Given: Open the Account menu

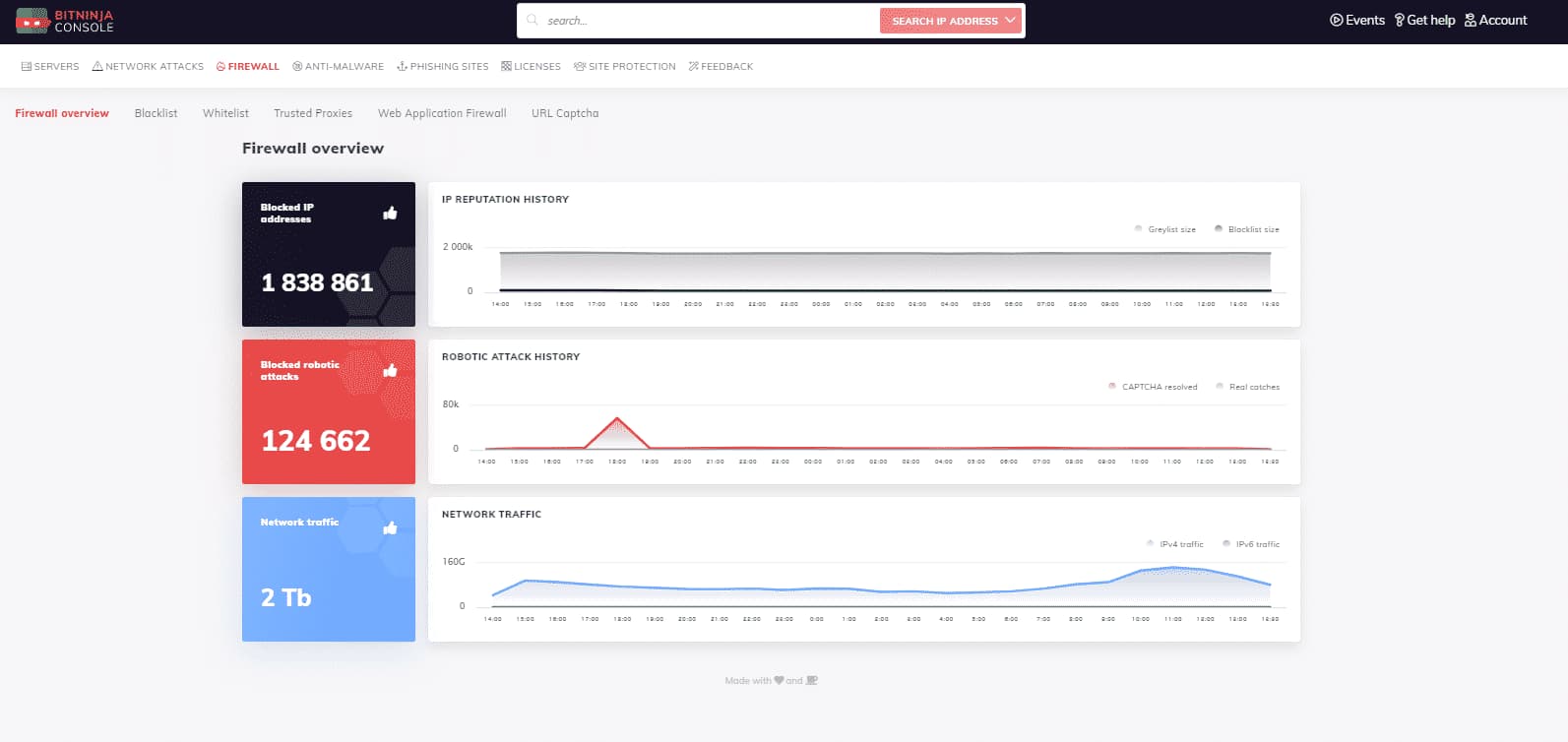Looking at the screenshot, I should click(1495, 20).
